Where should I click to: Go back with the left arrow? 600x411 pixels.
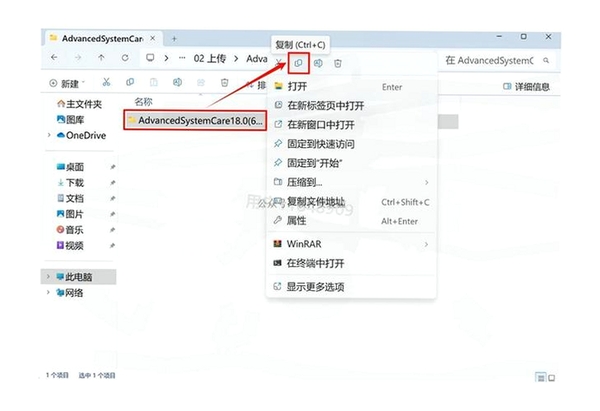point(54,57)
